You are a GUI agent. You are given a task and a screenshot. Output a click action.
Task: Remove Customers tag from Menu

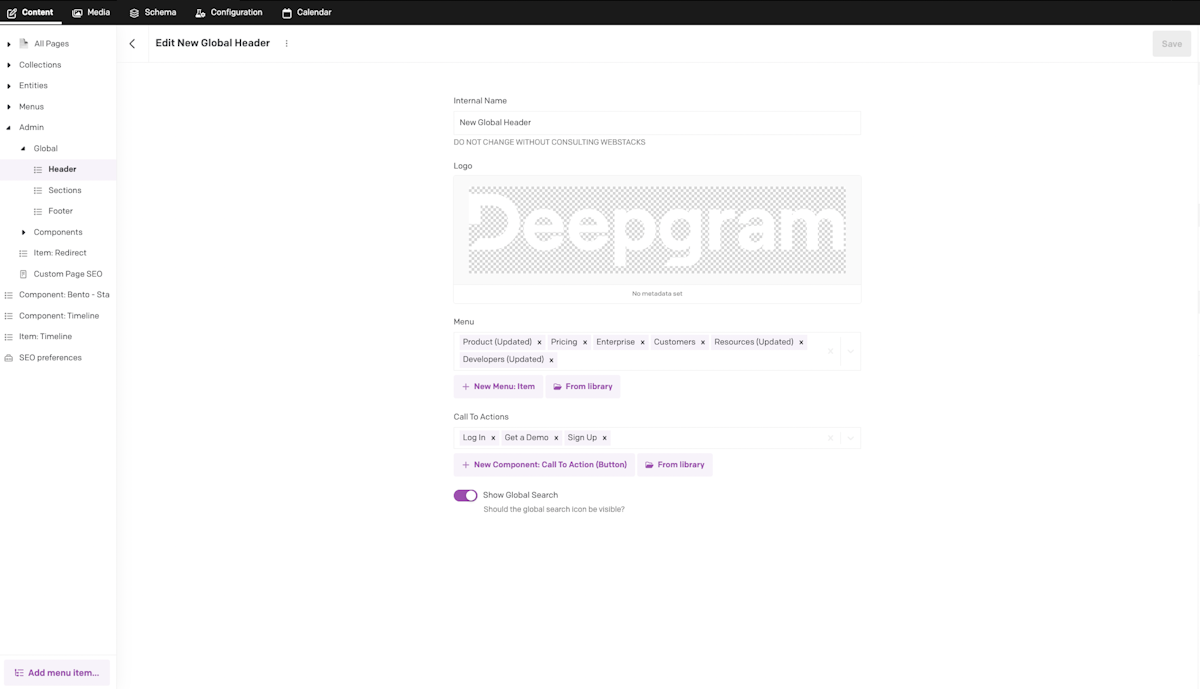[x=703, y=342]
